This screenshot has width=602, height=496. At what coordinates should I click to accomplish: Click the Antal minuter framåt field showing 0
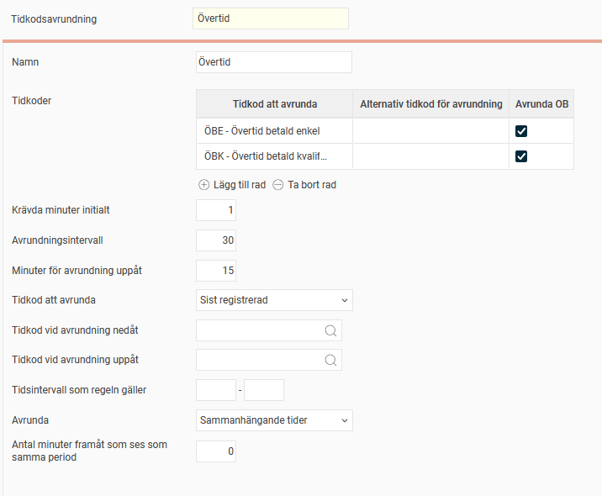coord(216,452)
